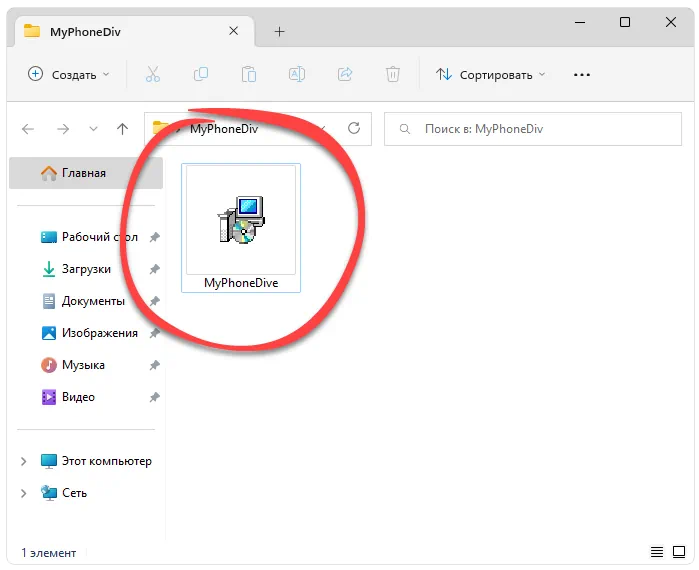Open Главная in the sidebar
This screenshot has height=570, width=699.
click(x=86, y=173)
